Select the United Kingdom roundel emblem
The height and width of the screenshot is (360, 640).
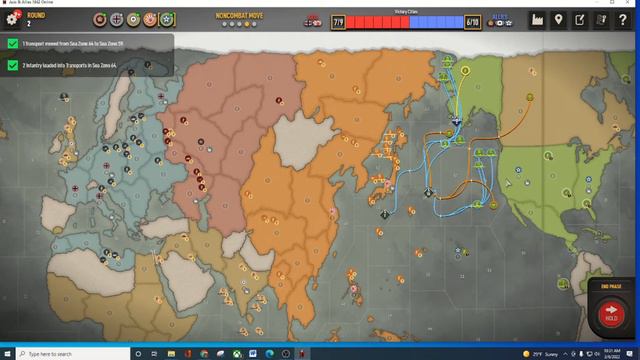click(133, 20)
